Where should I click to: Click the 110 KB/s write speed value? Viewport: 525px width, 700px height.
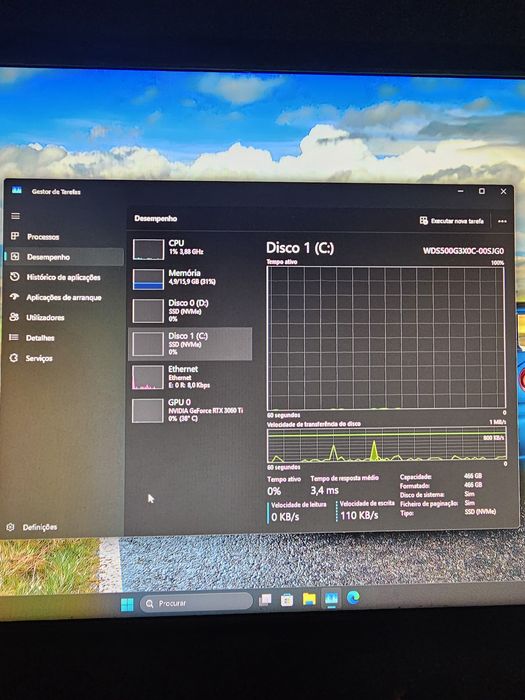(359, 515)
